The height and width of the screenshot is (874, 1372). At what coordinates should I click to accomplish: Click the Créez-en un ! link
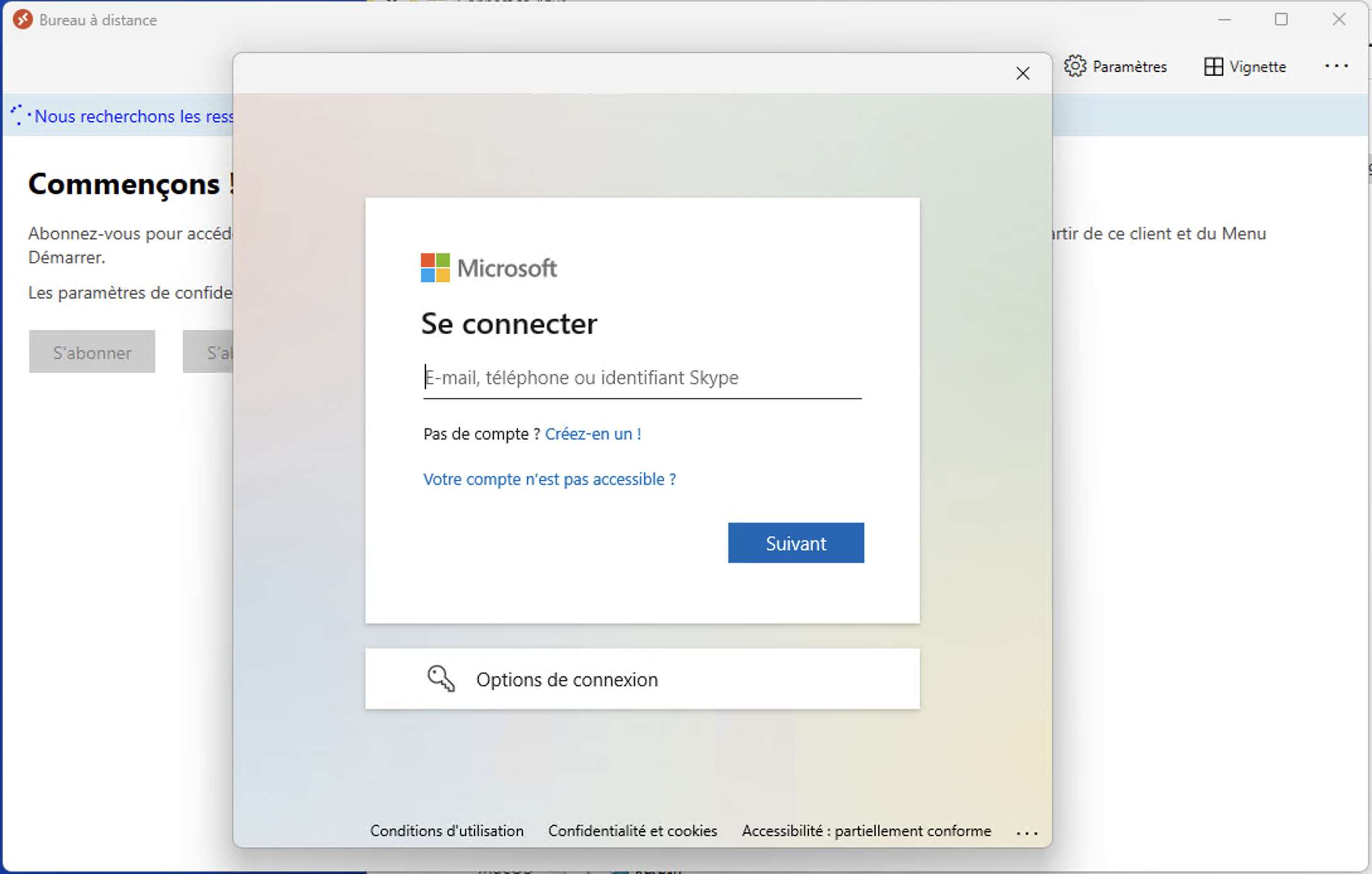[593, 434]
